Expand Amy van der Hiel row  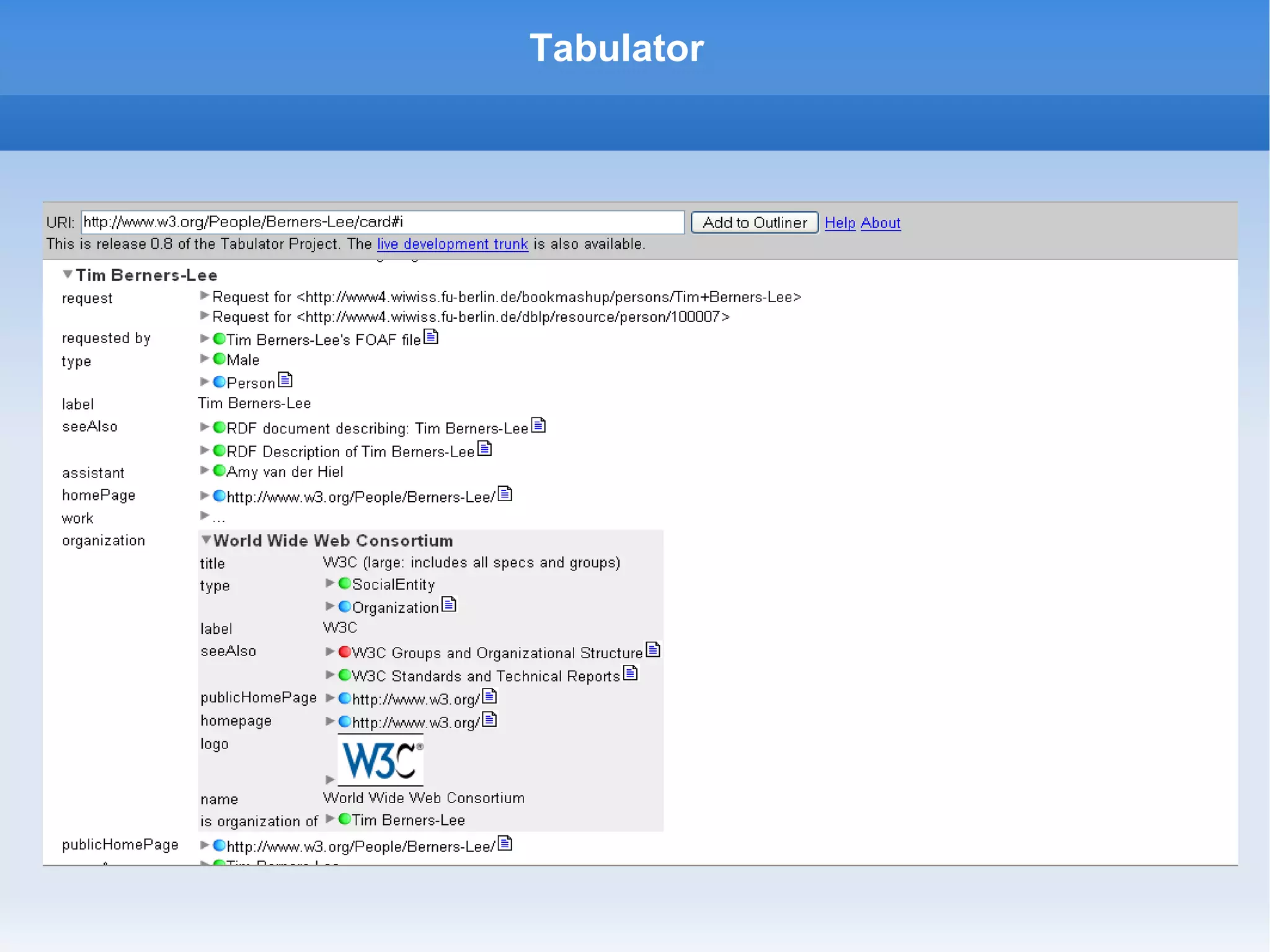204,470
